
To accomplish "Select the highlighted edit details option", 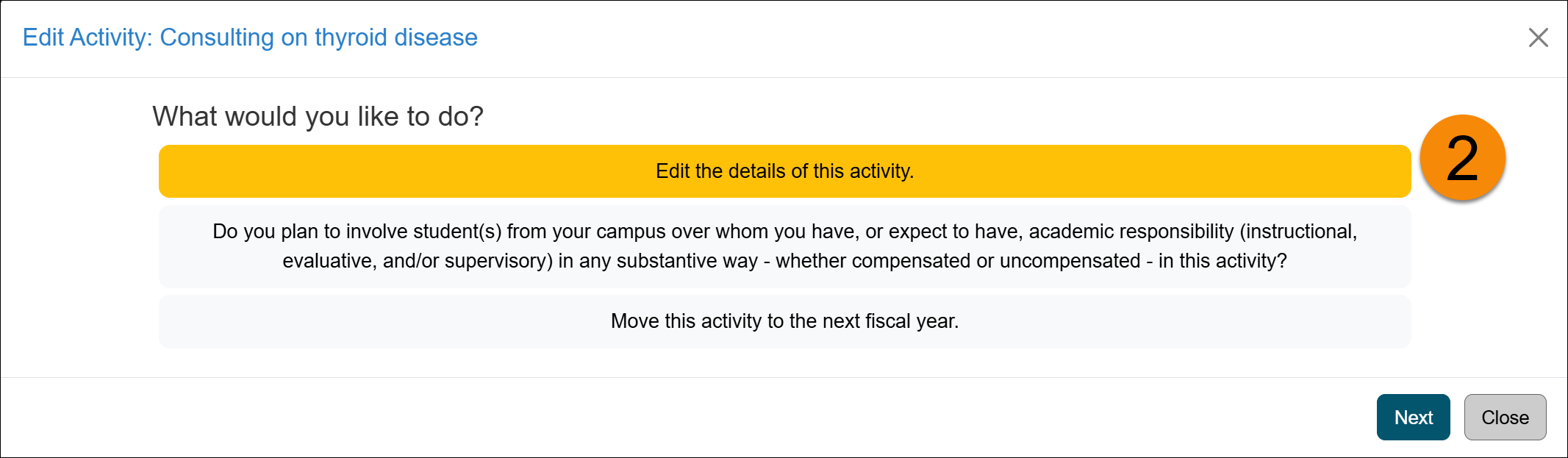I will (x=784, y=171).
